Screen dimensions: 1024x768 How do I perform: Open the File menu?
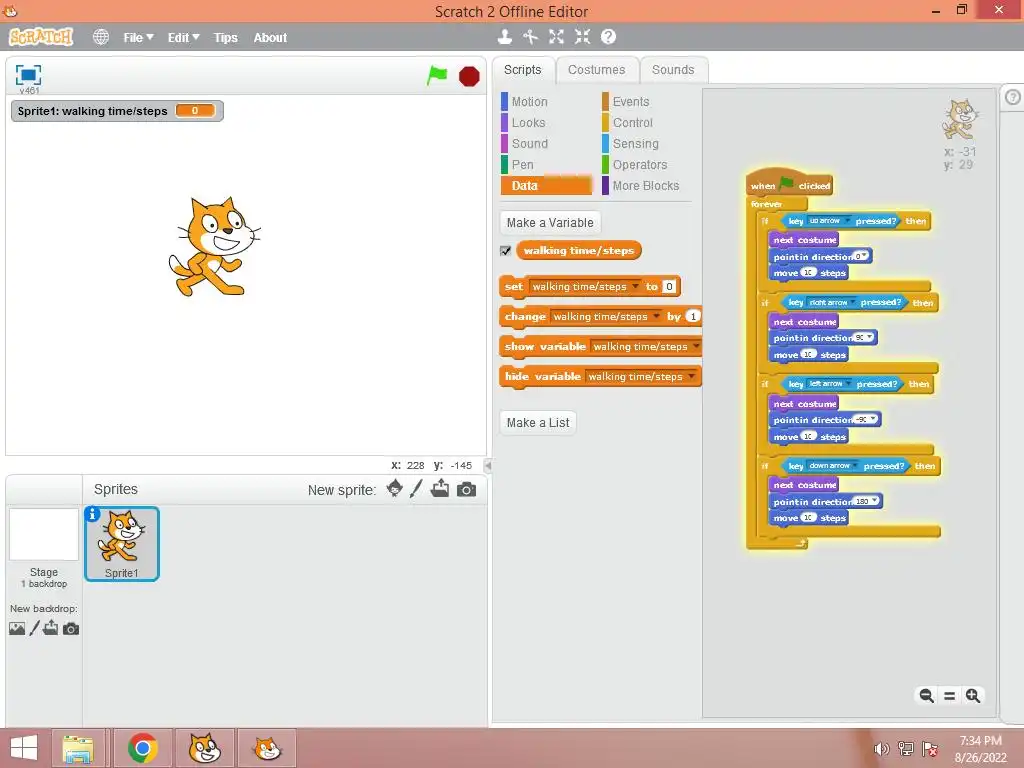[138, 38]
